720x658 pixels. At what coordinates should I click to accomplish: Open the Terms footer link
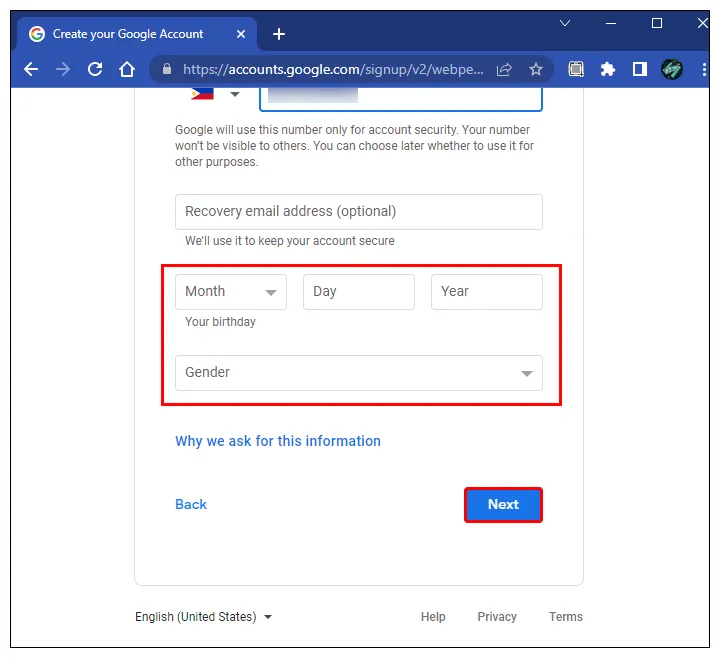(566, 617)
